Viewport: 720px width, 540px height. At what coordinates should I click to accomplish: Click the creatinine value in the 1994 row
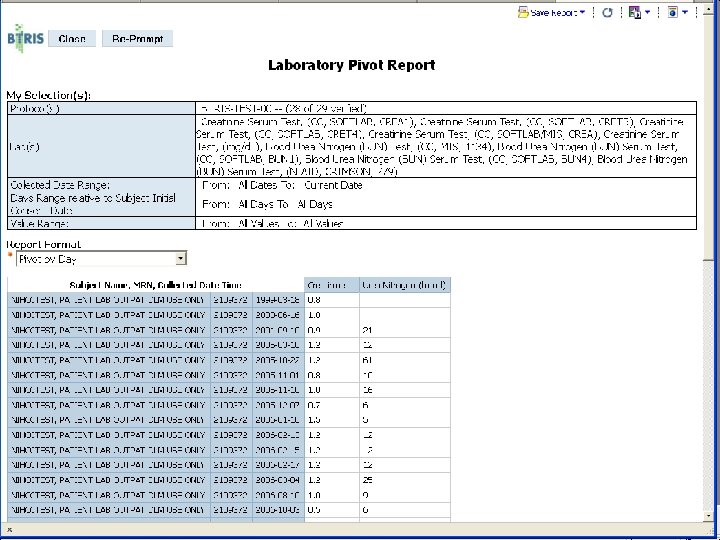coord(314,300)
